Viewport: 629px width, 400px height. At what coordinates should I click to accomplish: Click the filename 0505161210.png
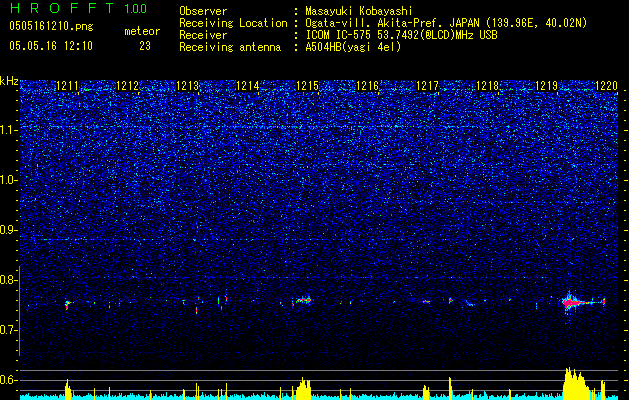pos(51,26)
